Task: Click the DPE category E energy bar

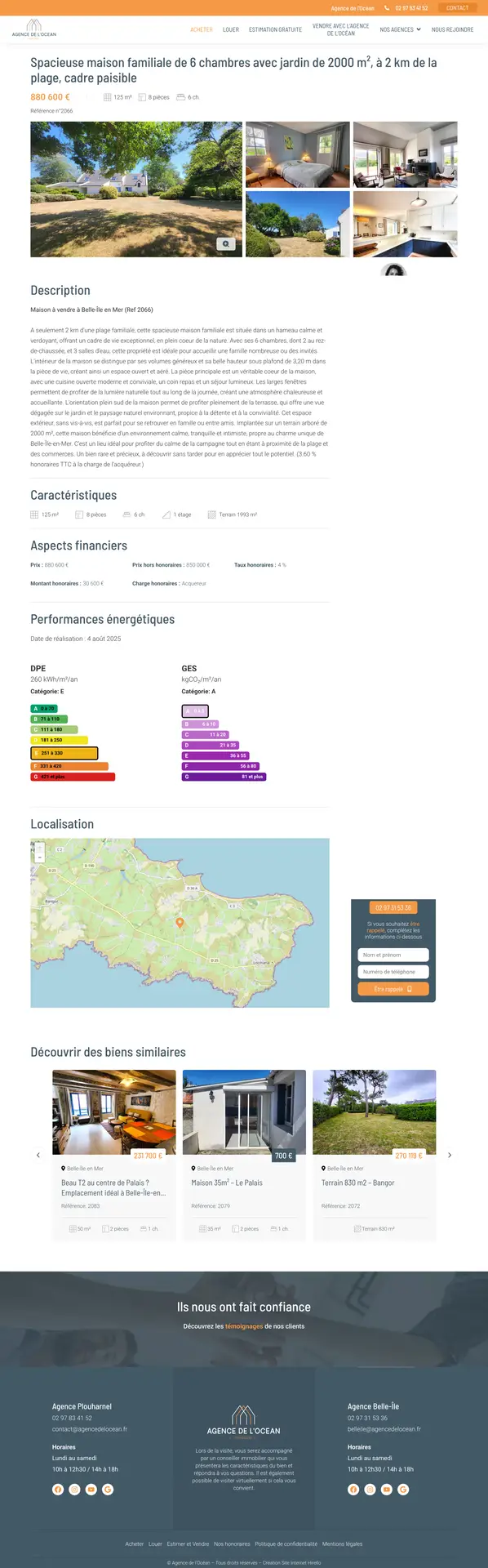Action: 64,753
